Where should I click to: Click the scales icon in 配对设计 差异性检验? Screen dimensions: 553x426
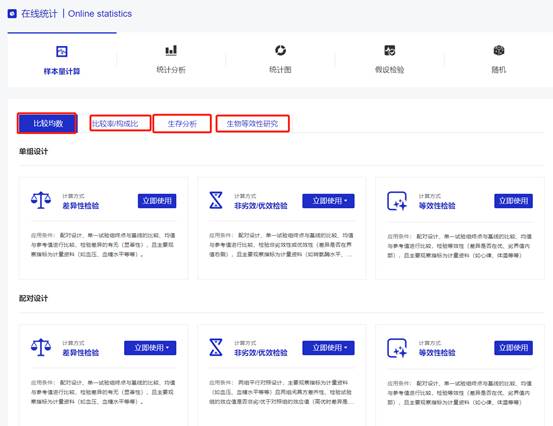(41, 347)
